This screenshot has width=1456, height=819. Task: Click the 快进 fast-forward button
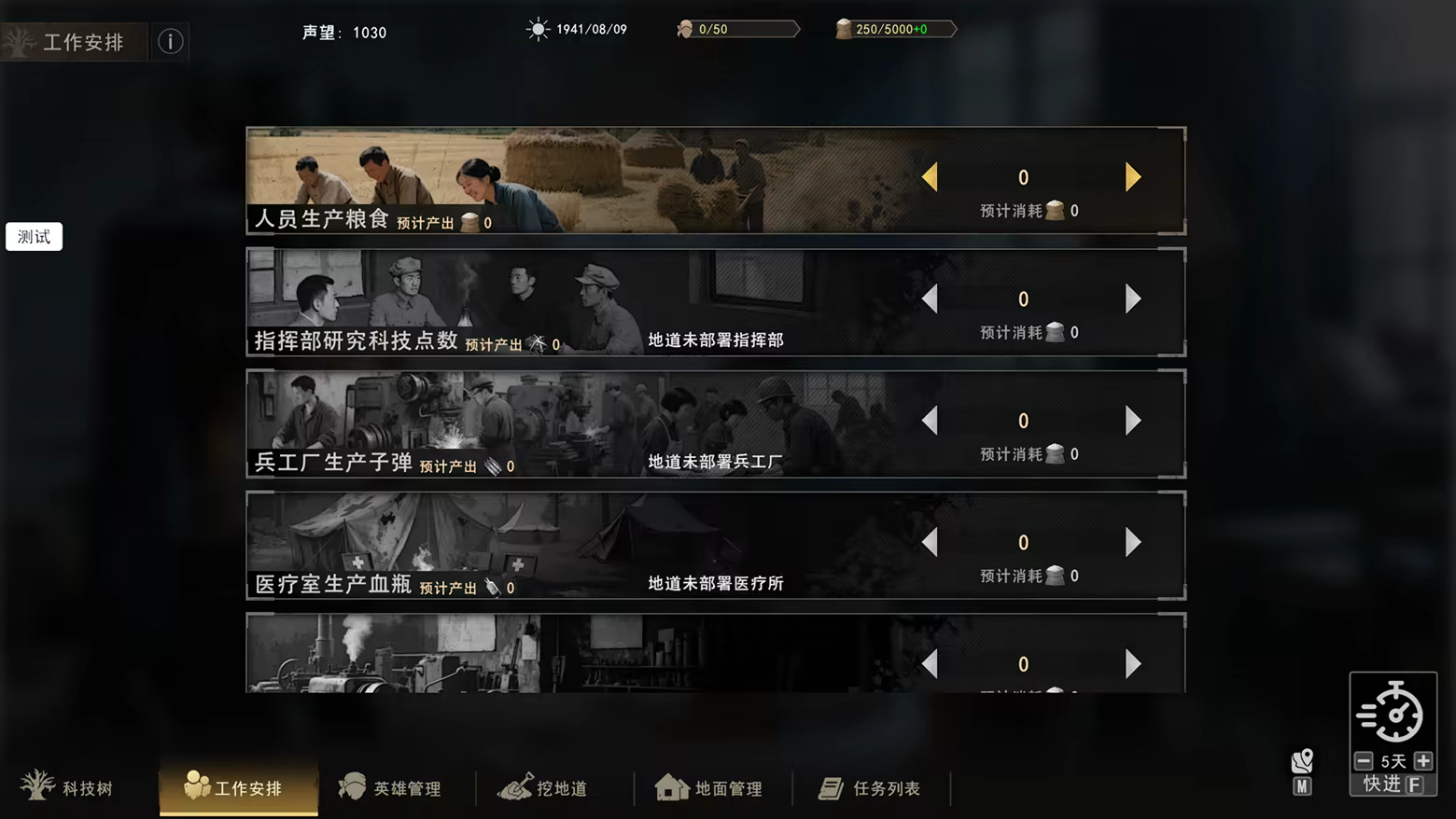coord(1393,784)
